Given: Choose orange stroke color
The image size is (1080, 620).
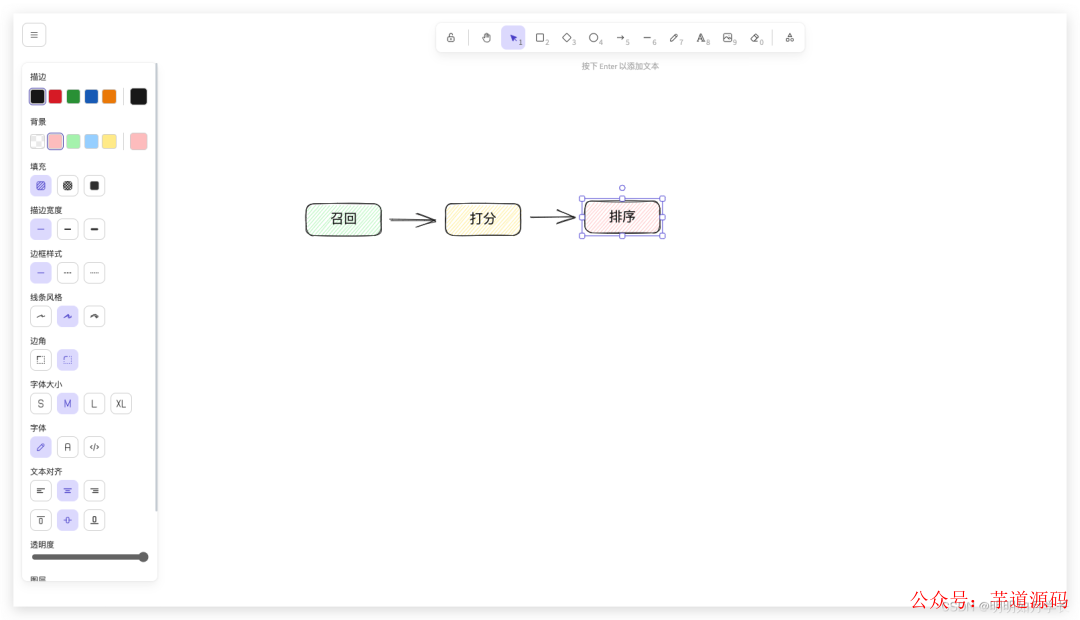Looking at the screenshot, I should click(x=109, y=96).
